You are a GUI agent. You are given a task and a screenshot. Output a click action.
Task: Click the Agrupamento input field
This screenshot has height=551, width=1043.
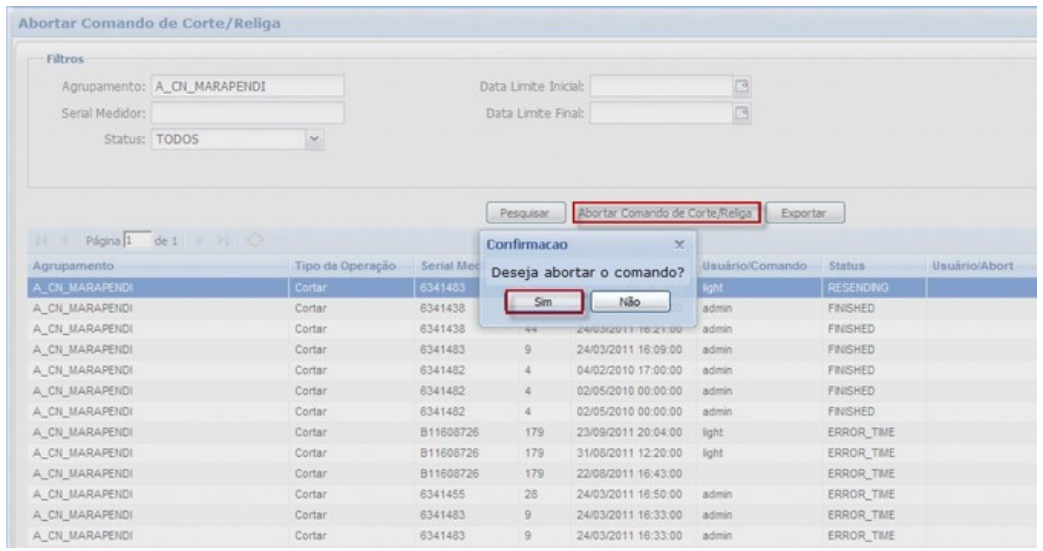[x=246, y=86]
